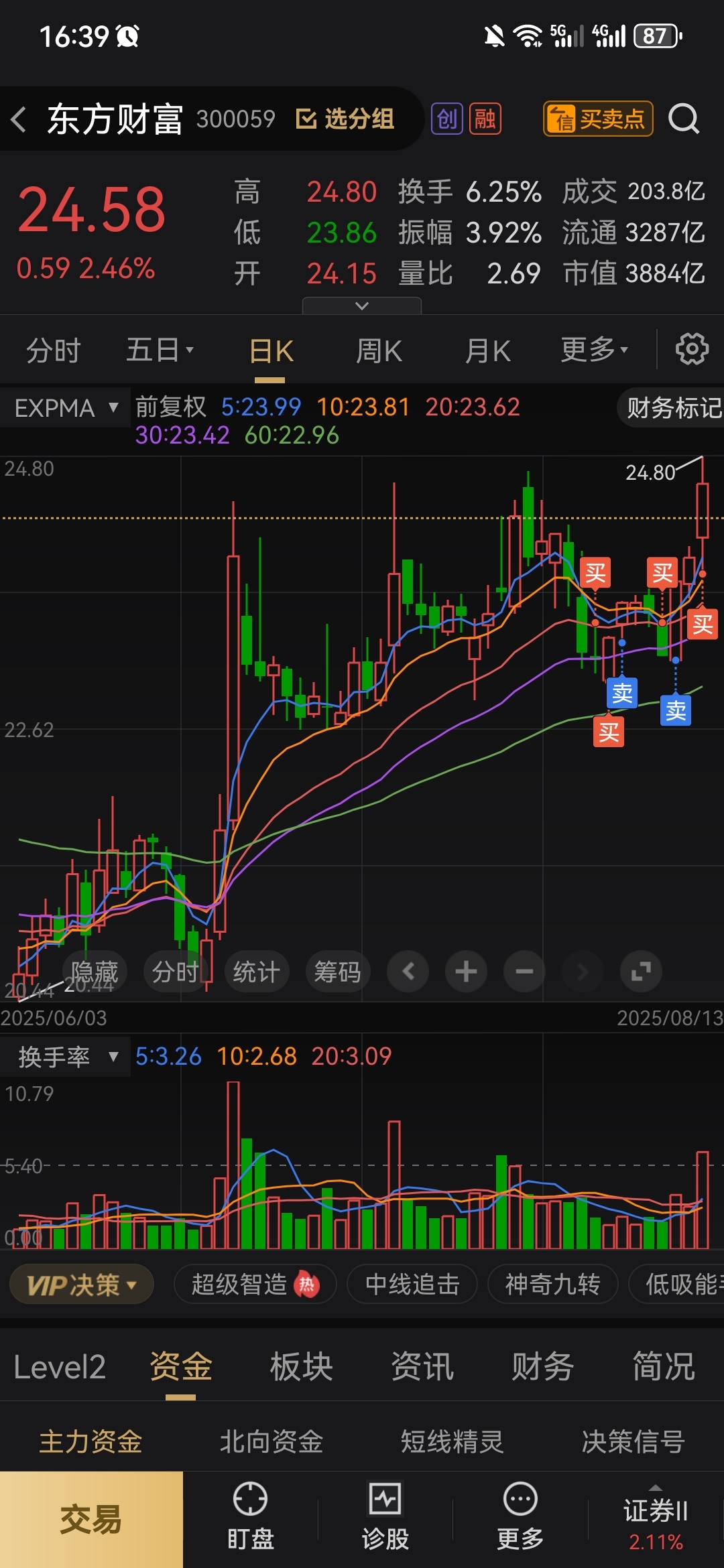The image size is (724, 1568).
Task: Tap 隐藏 to hide chart tools
Action: [x=95, y=971]
